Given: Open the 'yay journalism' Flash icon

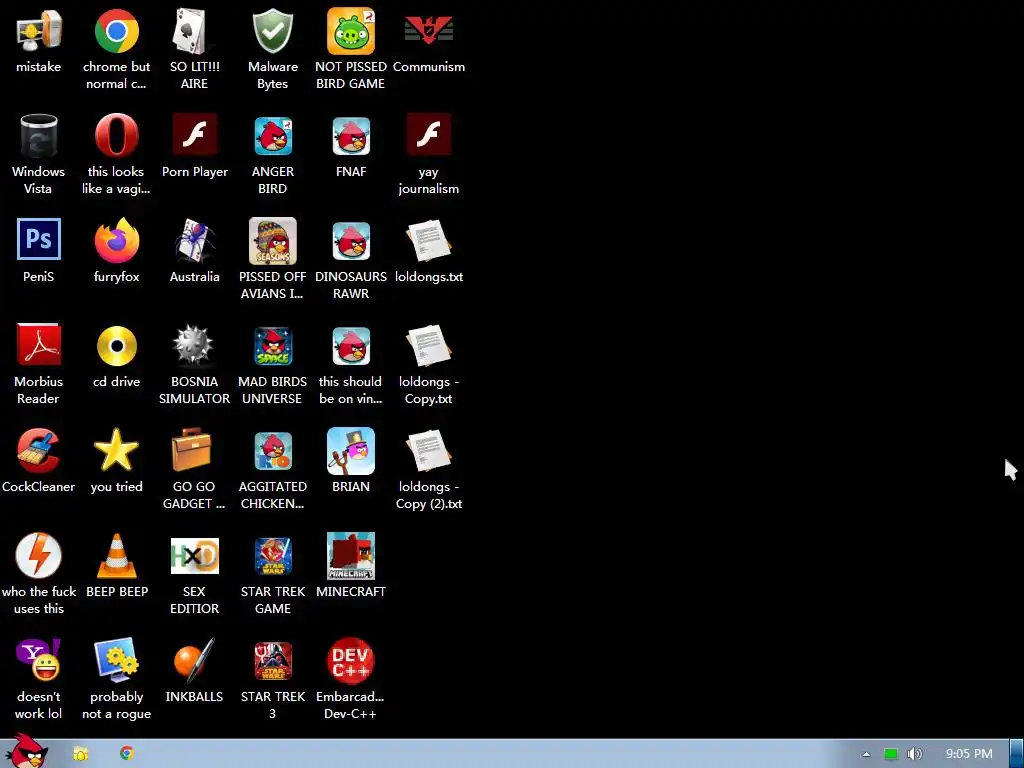Looking at the screenshot, I should (x=428, y=135).
